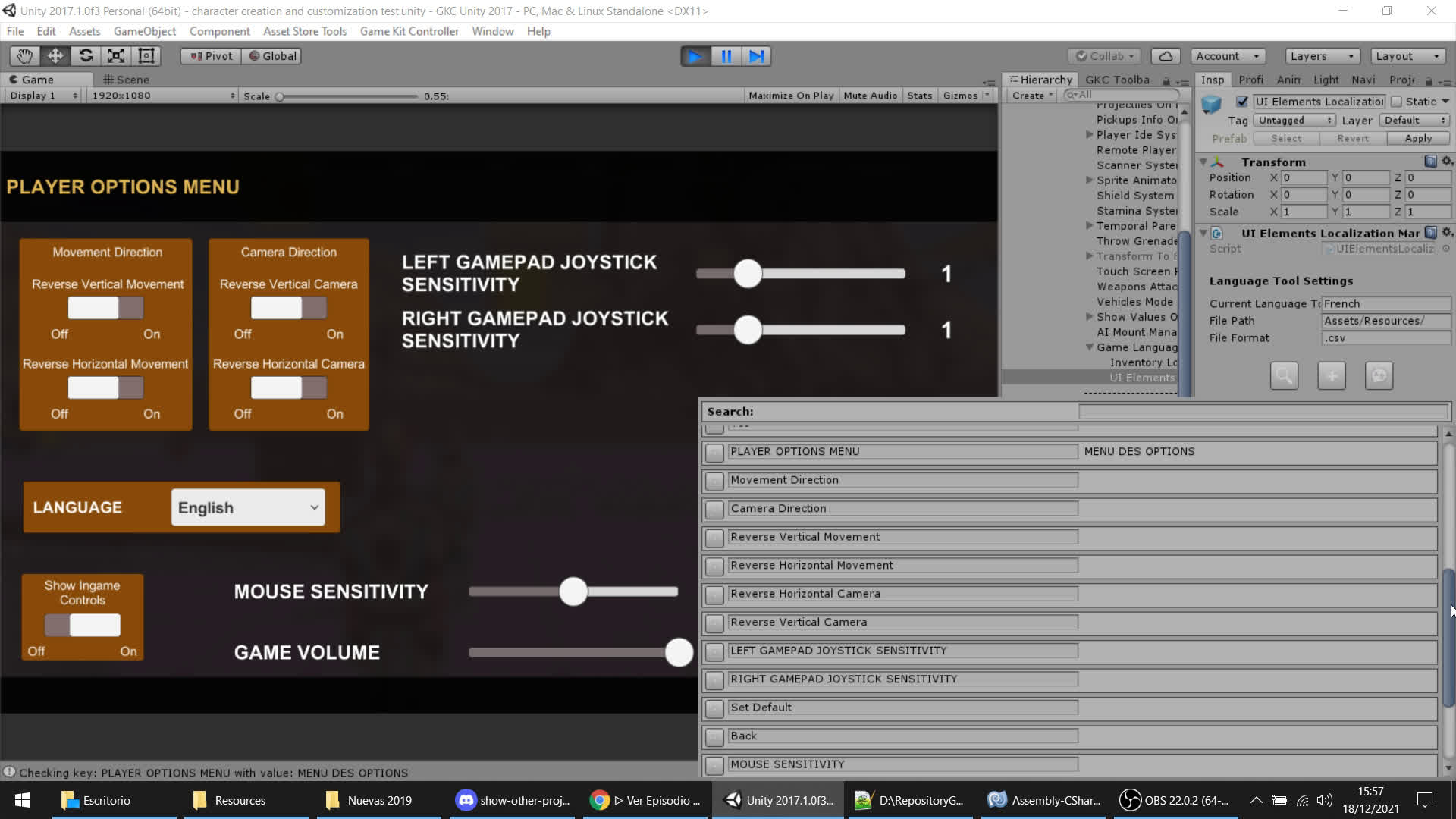Click the Pause playback button
1456x819 pixels.
(726, 56)
